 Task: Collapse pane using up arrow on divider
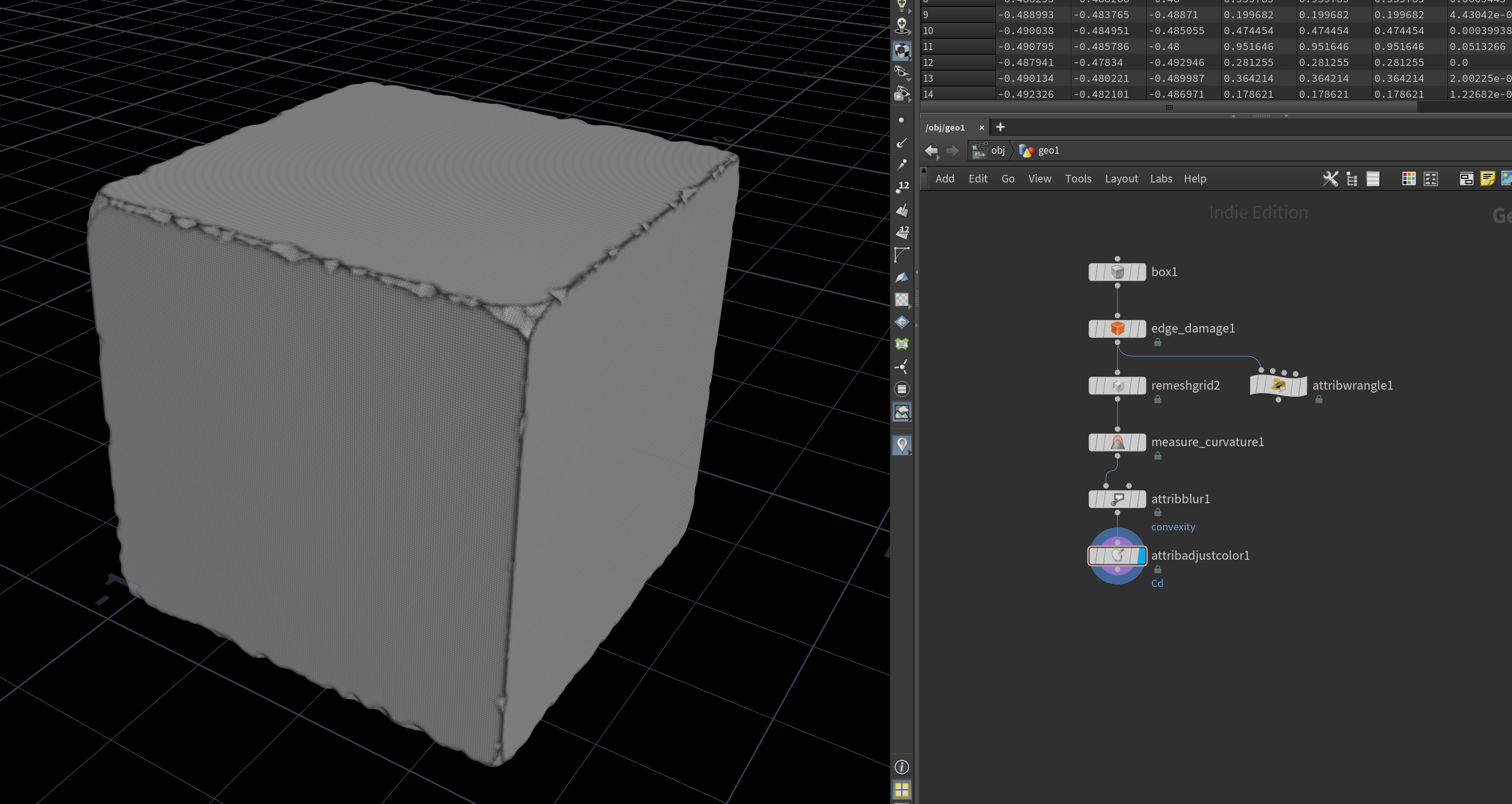pyautogui.click(x=1233, y=116)
